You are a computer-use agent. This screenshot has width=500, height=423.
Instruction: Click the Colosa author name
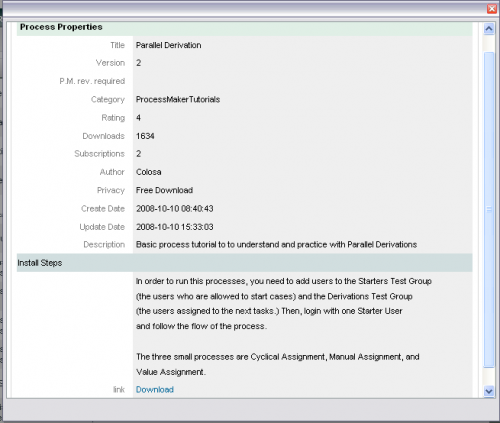[x=148, y=172]
